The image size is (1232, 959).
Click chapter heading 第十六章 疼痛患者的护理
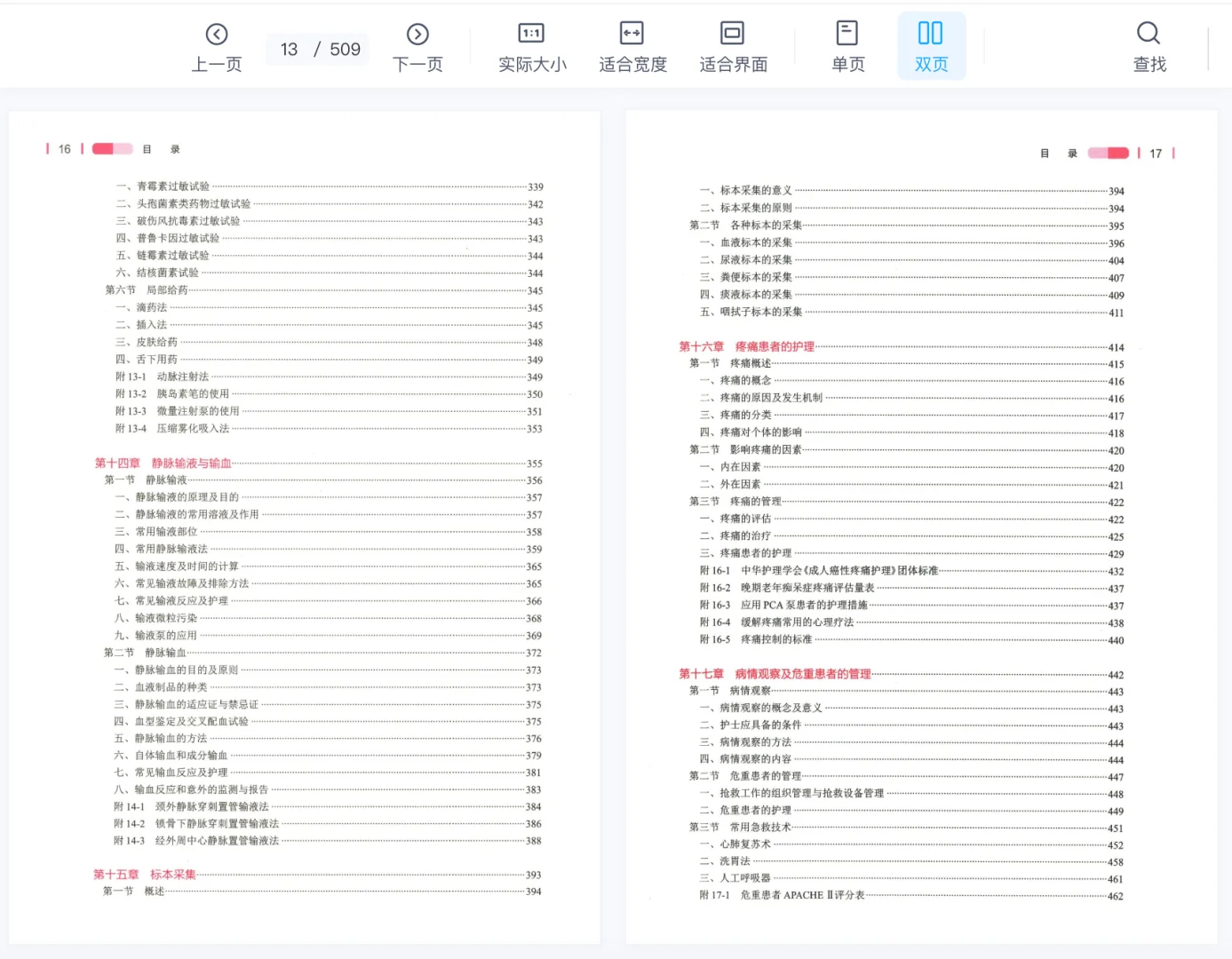746,346
